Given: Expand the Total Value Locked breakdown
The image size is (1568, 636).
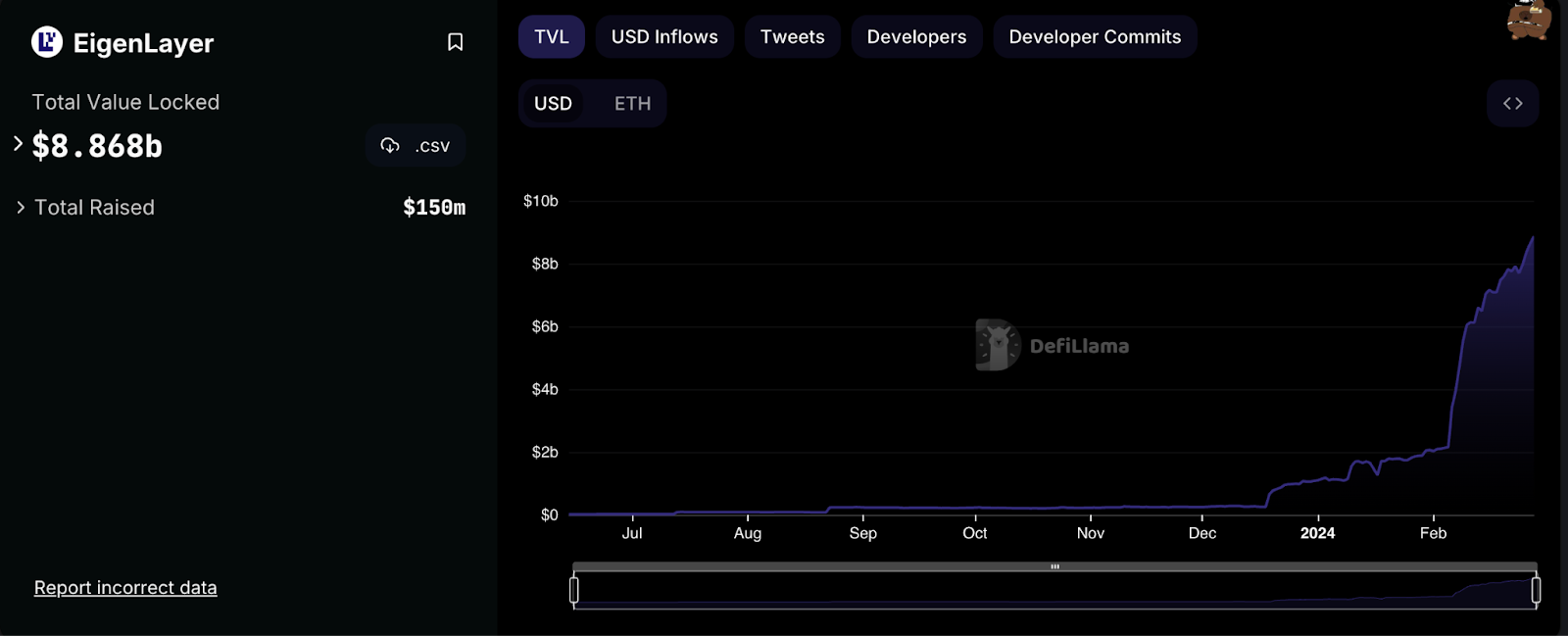Looking at the screenshot, I should [18, 144].
